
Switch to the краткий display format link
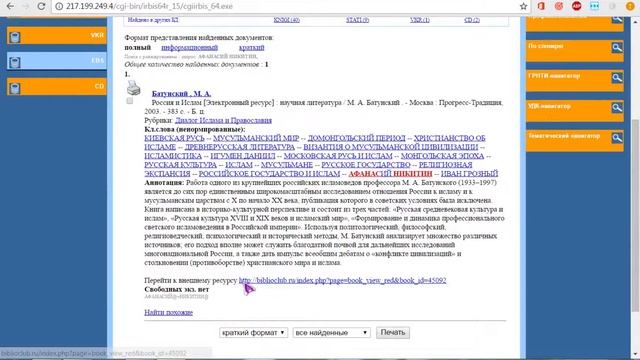(251, 48)
